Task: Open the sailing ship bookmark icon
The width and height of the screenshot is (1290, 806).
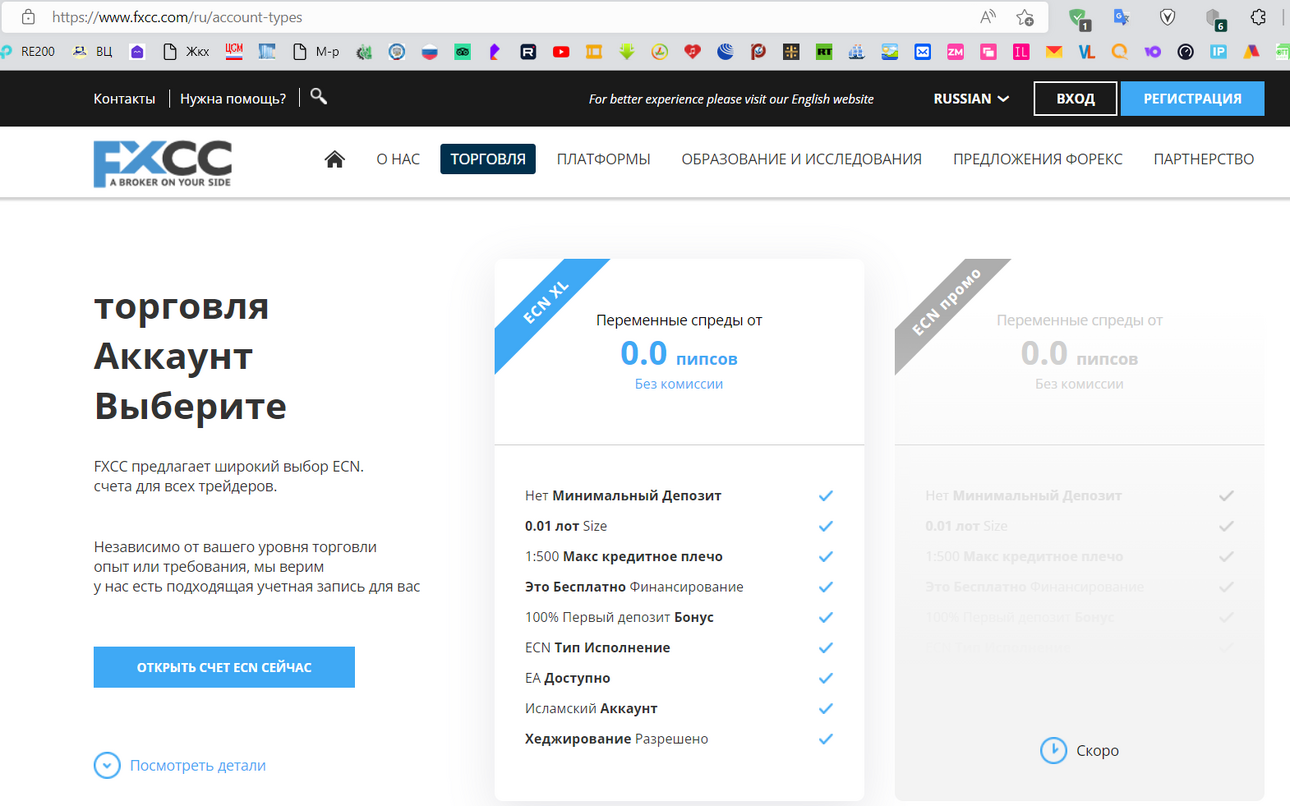Action: tap(856, 52)
